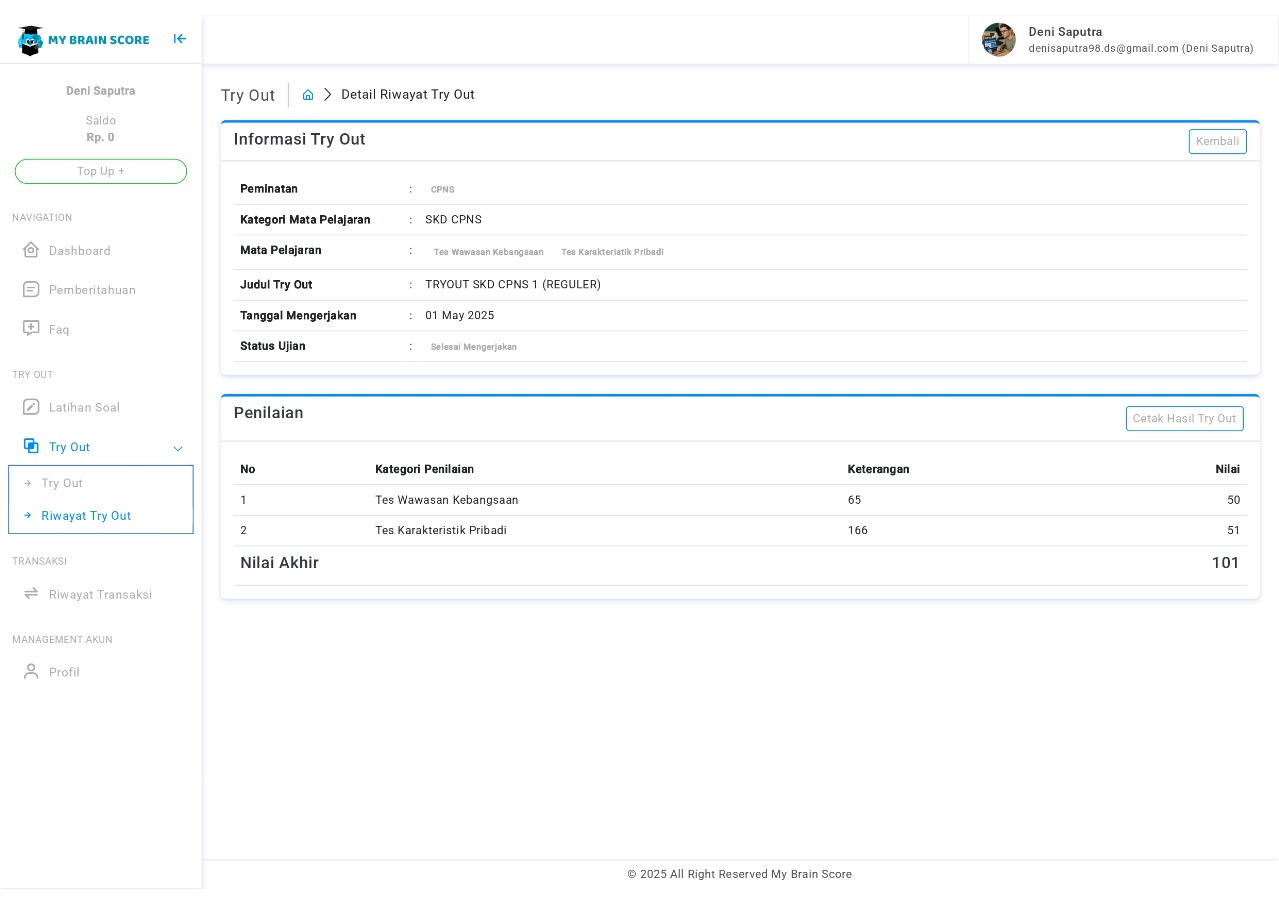The image size is (1279, 904).
Task: Click the Top Up + button
Action: pyautogui.click(x=100, y=171)
